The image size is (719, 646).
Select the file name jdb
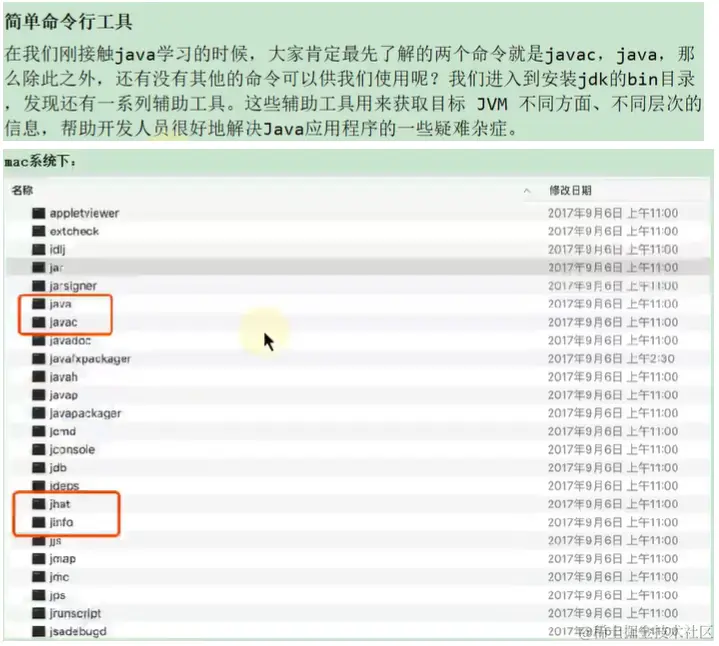click(58, 468)
